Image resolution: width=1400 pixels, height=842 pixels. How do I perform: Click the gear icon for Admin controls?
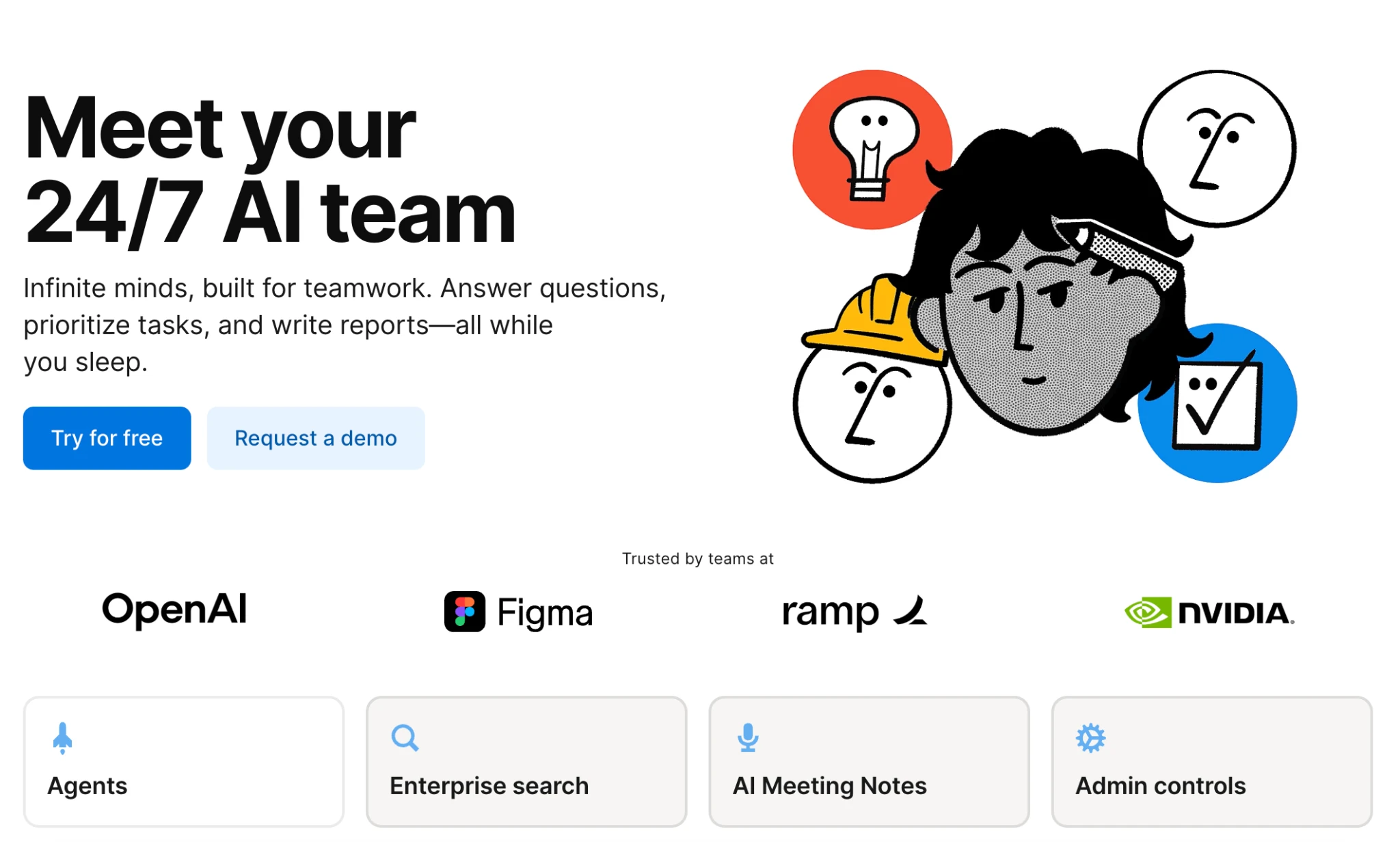[x=1090, y=738]
